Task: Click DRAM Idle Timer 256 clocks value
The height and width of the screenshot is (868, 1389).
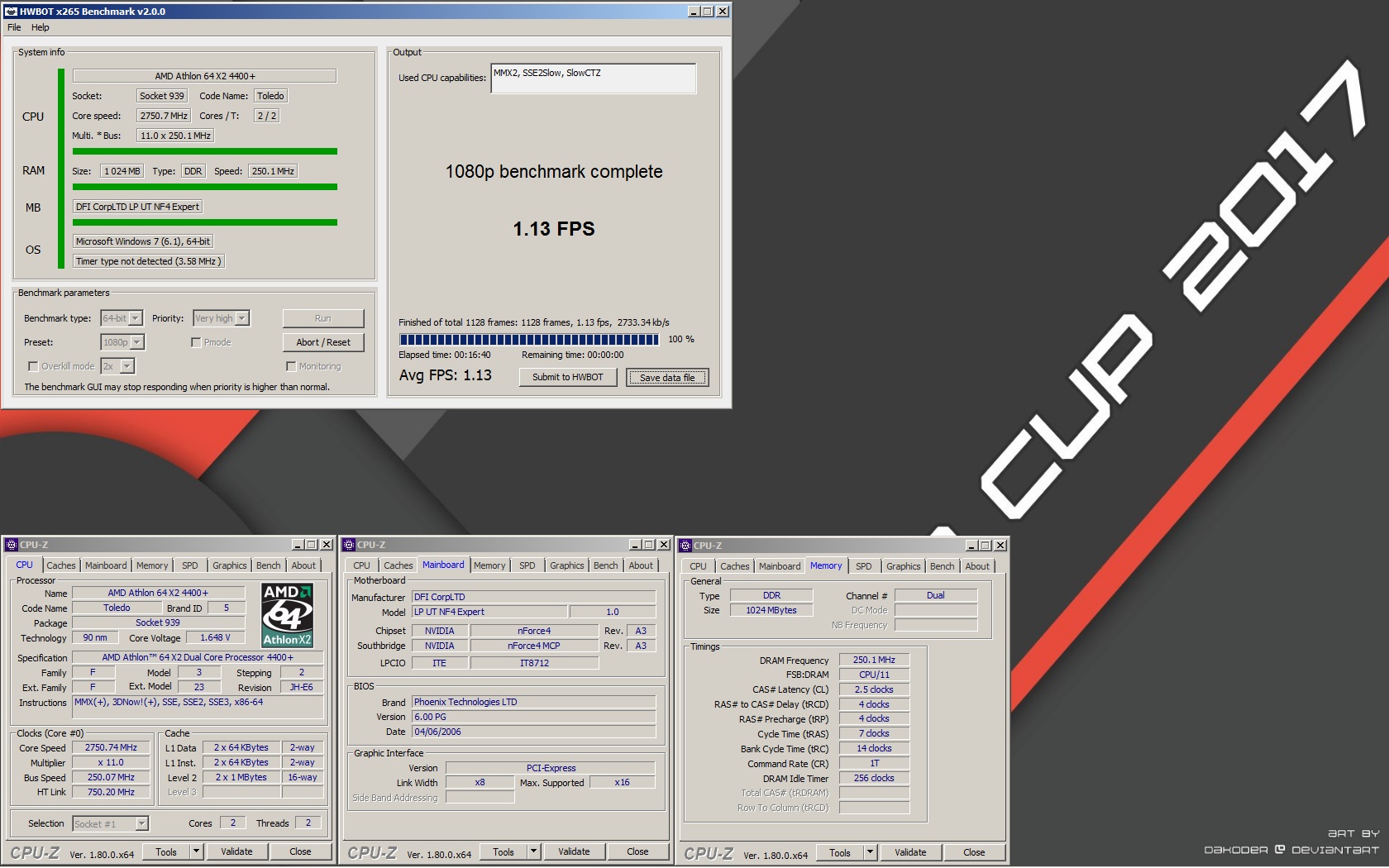Action: pos(874,778)
